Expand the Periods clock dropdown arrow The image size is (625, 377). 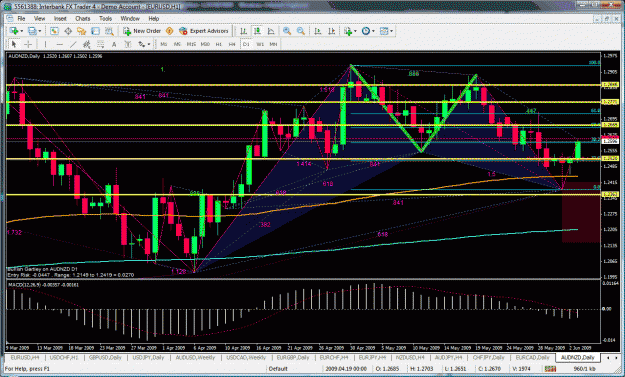373,31
